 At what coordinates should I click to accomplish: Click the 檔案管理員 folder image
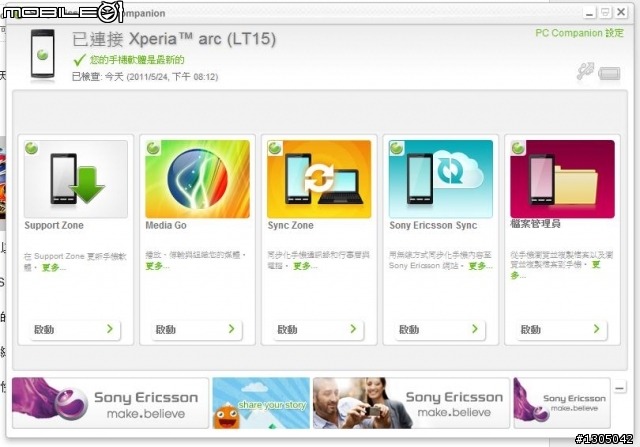[x=562, y=179]
